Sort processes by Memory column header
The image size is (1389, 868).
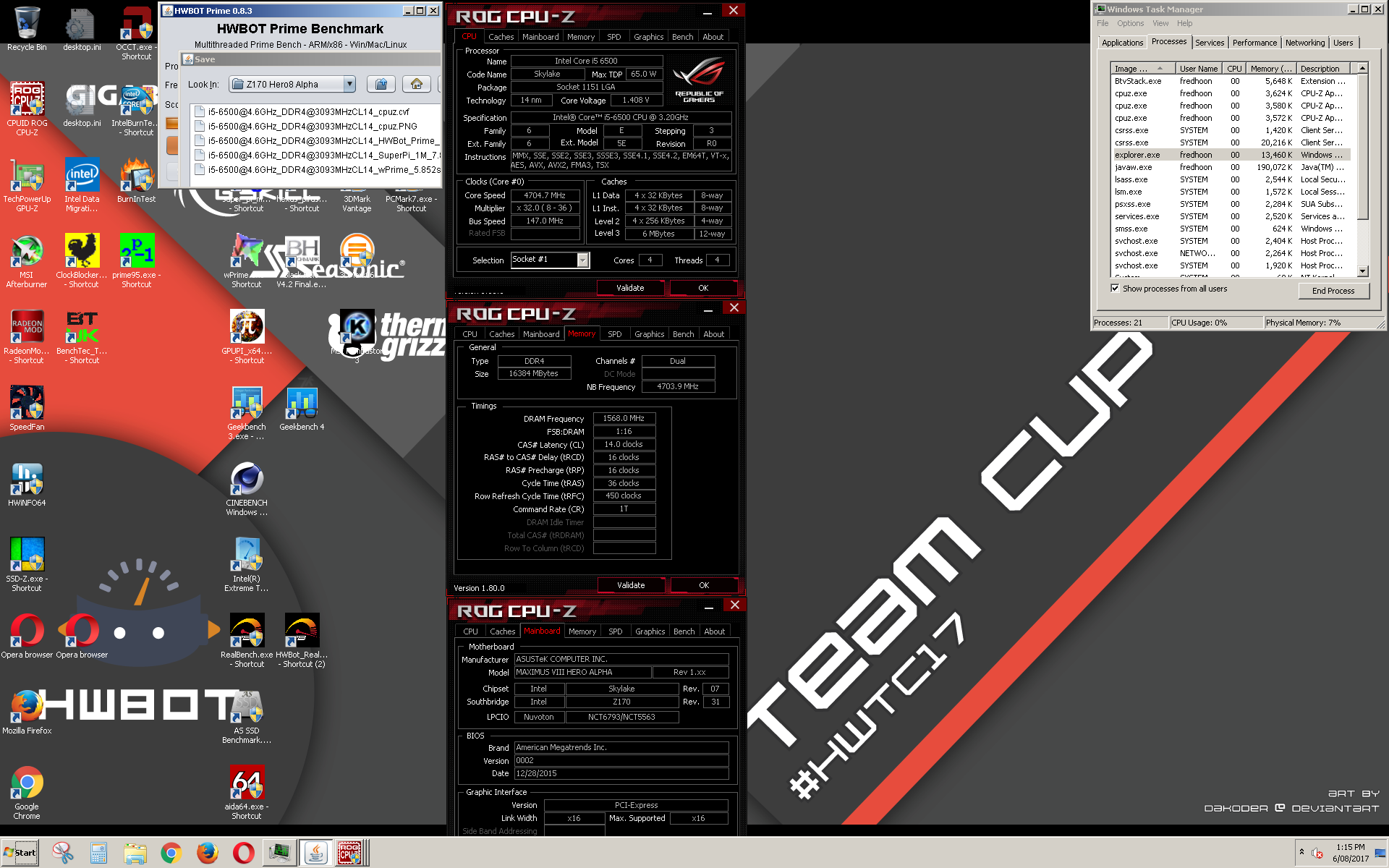[1270, 69]
